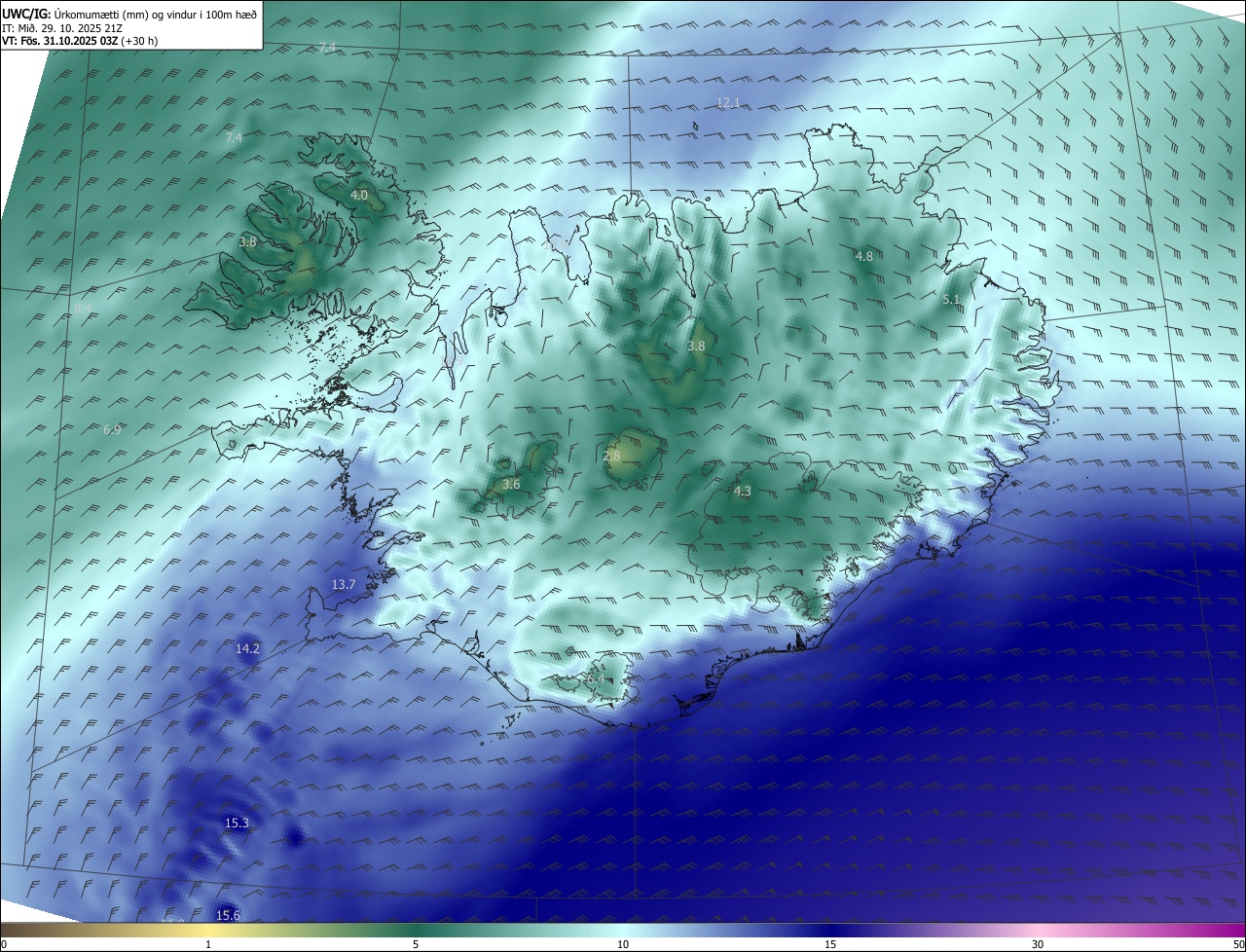Click the 3.6 value label
The height and width of the screenshot is (952, 1246).
click(511, 484)
